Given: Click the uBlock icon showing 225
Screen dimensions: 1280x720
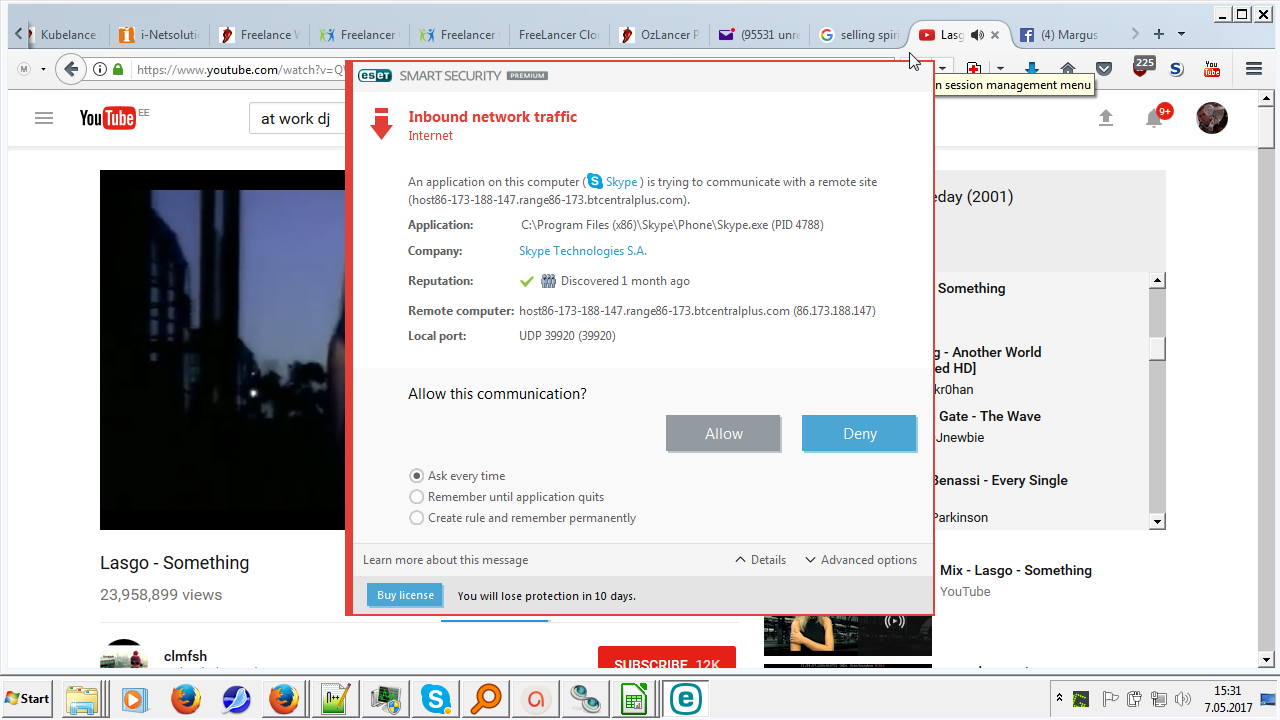Looking at the screenshot, I should tap(1143, 67).
